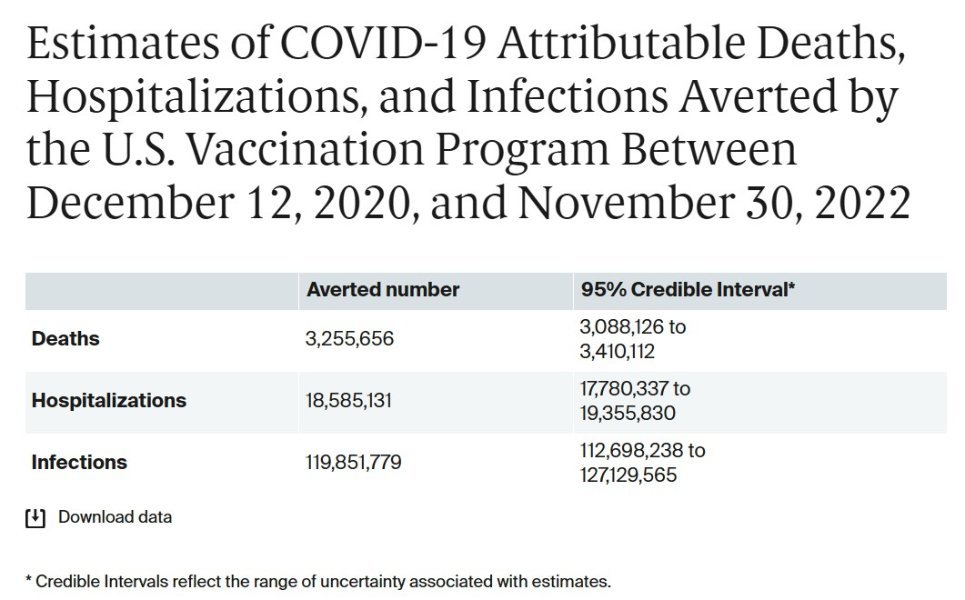Image resolution: width=965 pixels, height=600 pixels.
Task: Select the Averted number column header
Action: point(383,290)
